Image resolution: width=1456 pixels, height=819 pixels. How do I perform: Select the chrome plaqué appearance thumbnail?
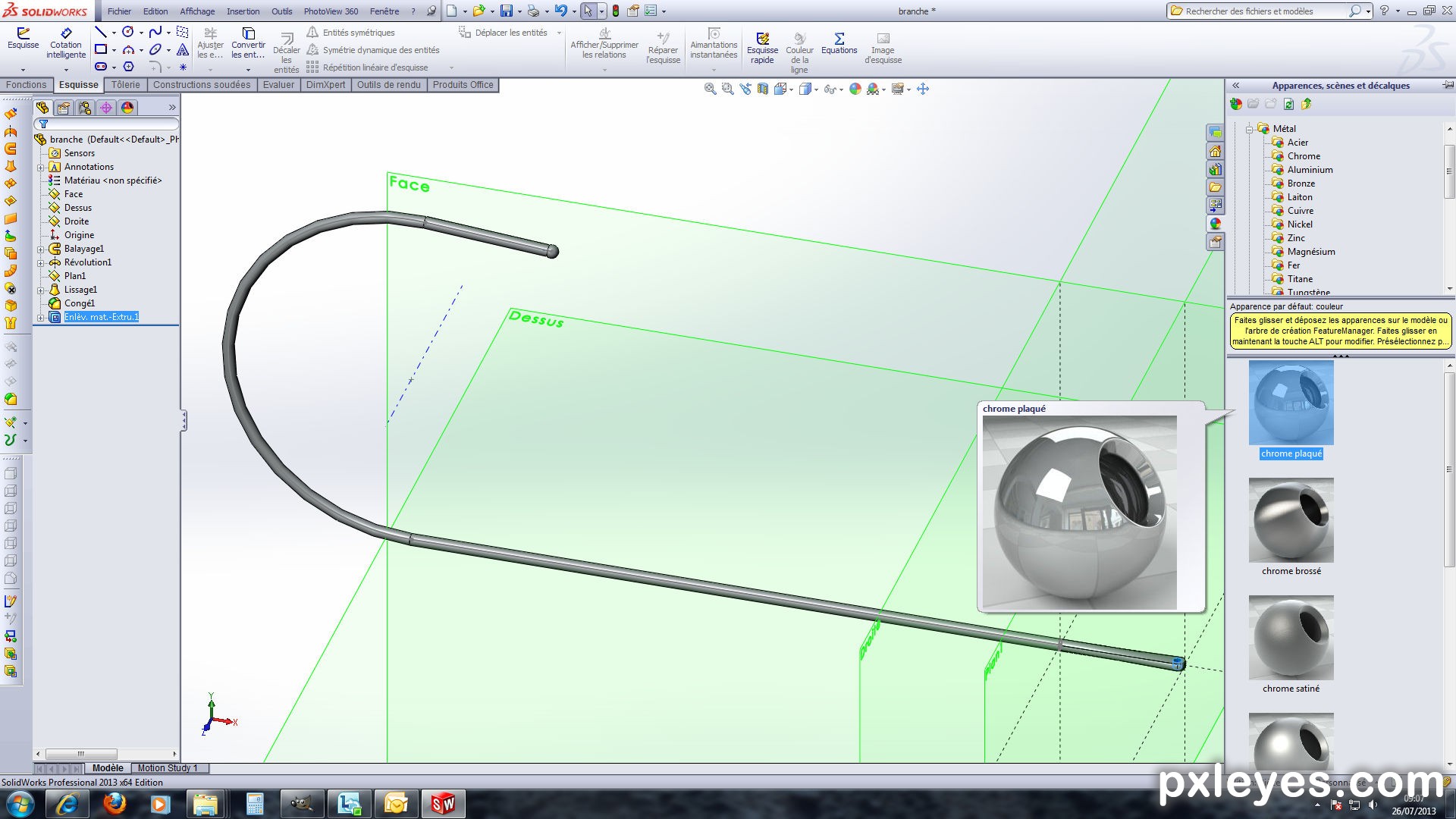1291,403
